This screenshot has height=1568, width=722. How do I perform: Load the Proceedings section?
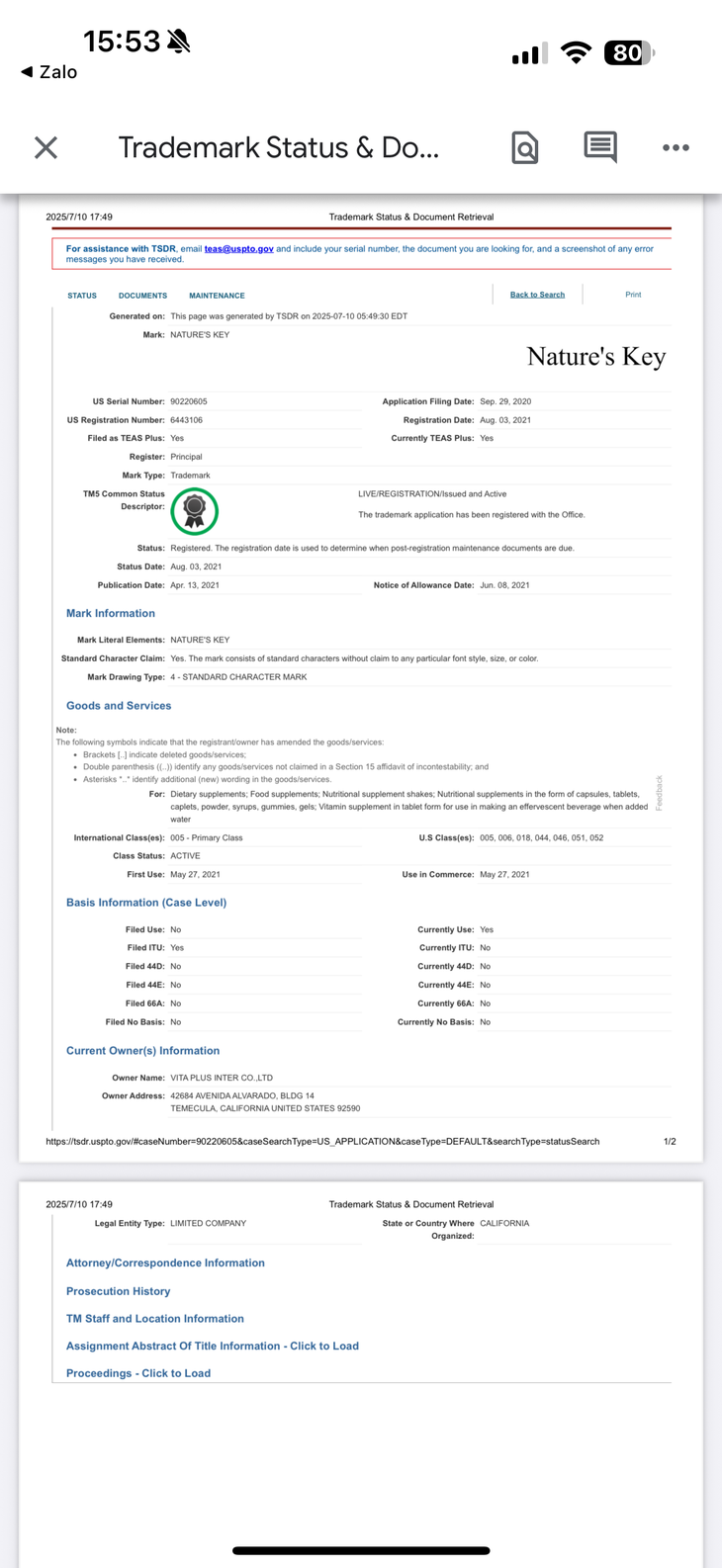tap(137, 1373)
